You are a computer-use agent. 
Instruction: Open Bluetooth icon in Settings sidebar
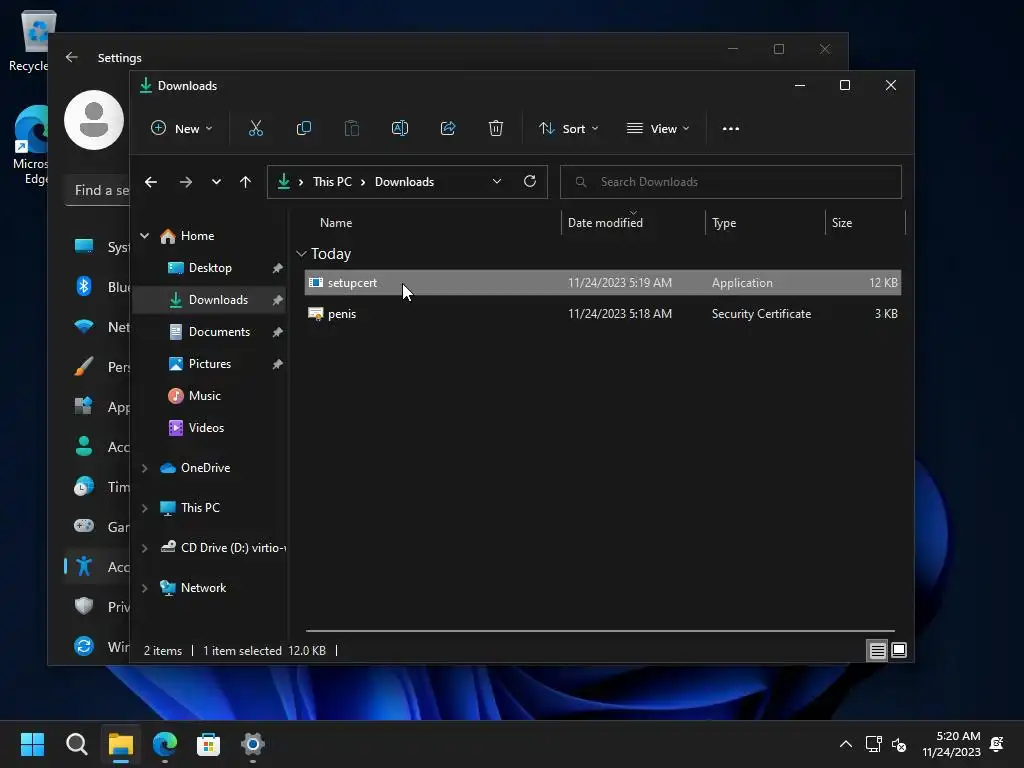84,286
